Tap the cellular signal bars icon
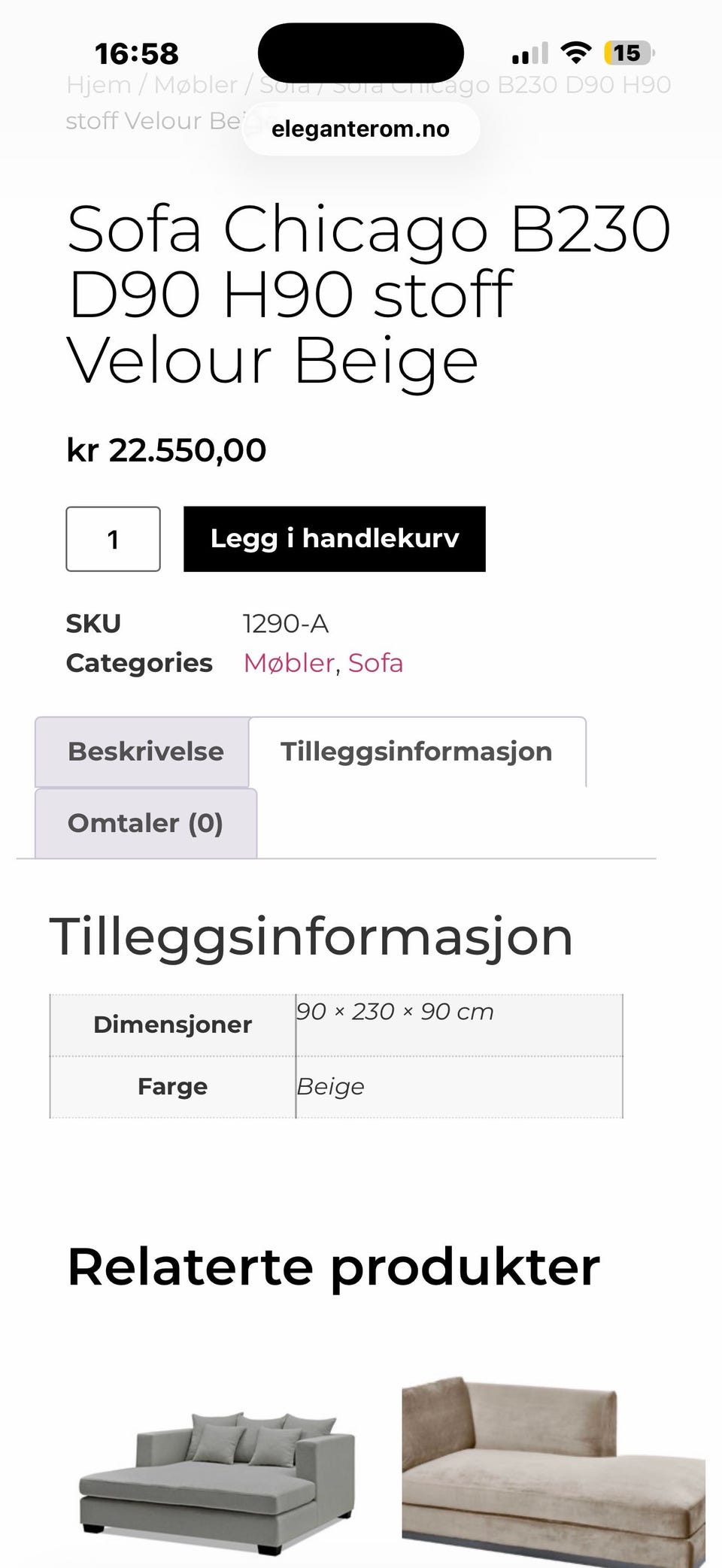Screen dimensions: 722x1568 531,53
